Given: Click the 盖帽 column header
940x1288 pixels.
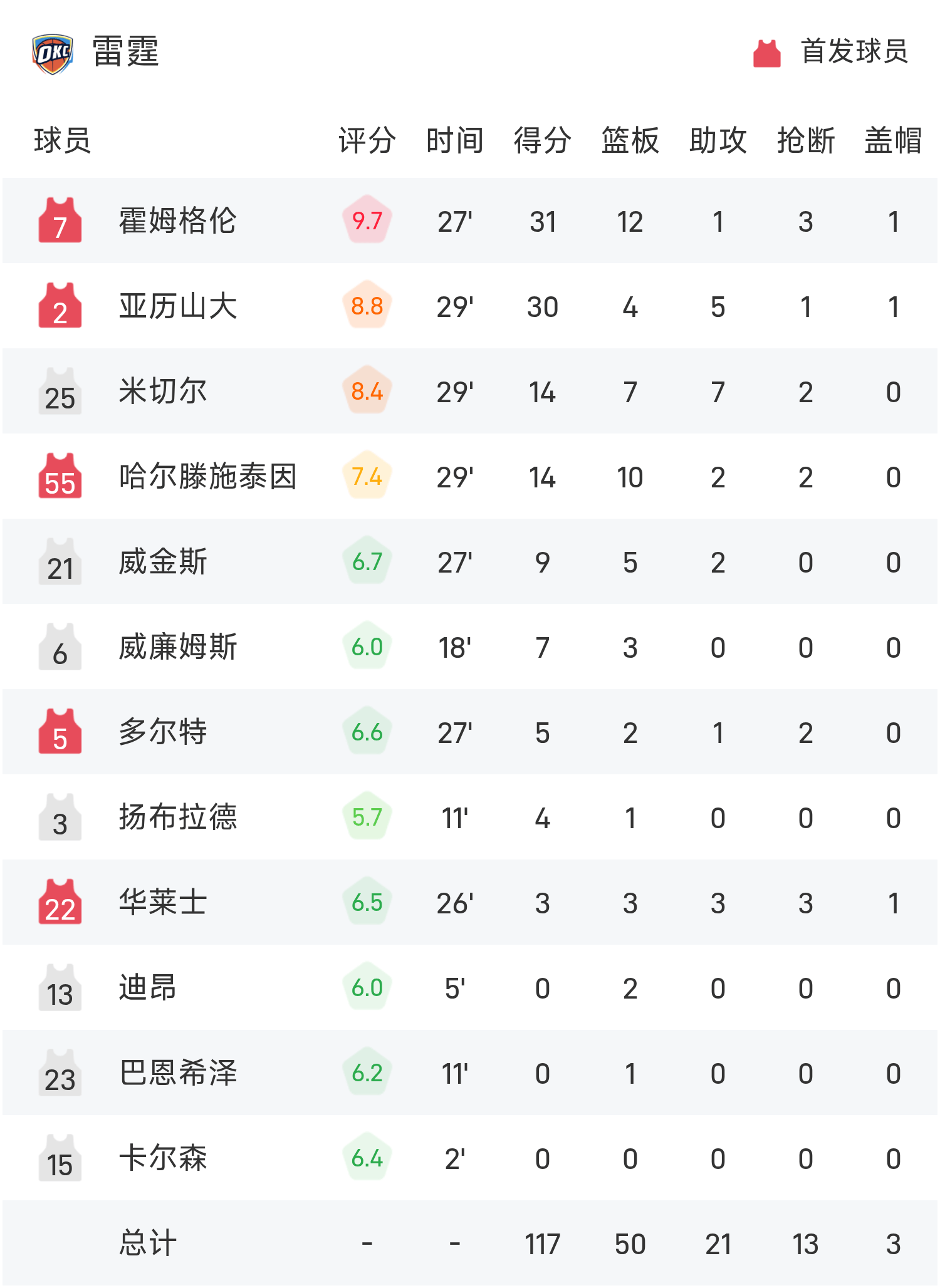Looking at the screenshot, I should point(894,140).
